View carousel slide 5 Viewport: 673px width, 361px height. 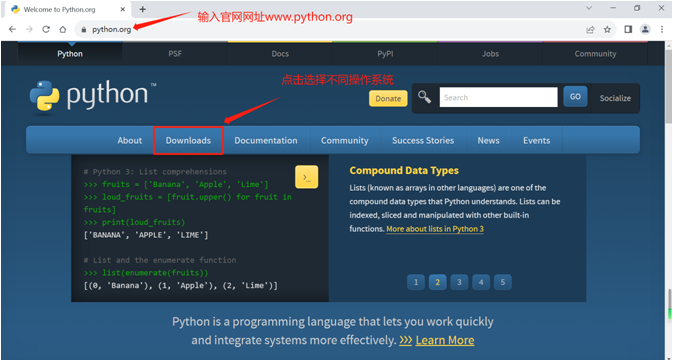click(x=503, y=282)
